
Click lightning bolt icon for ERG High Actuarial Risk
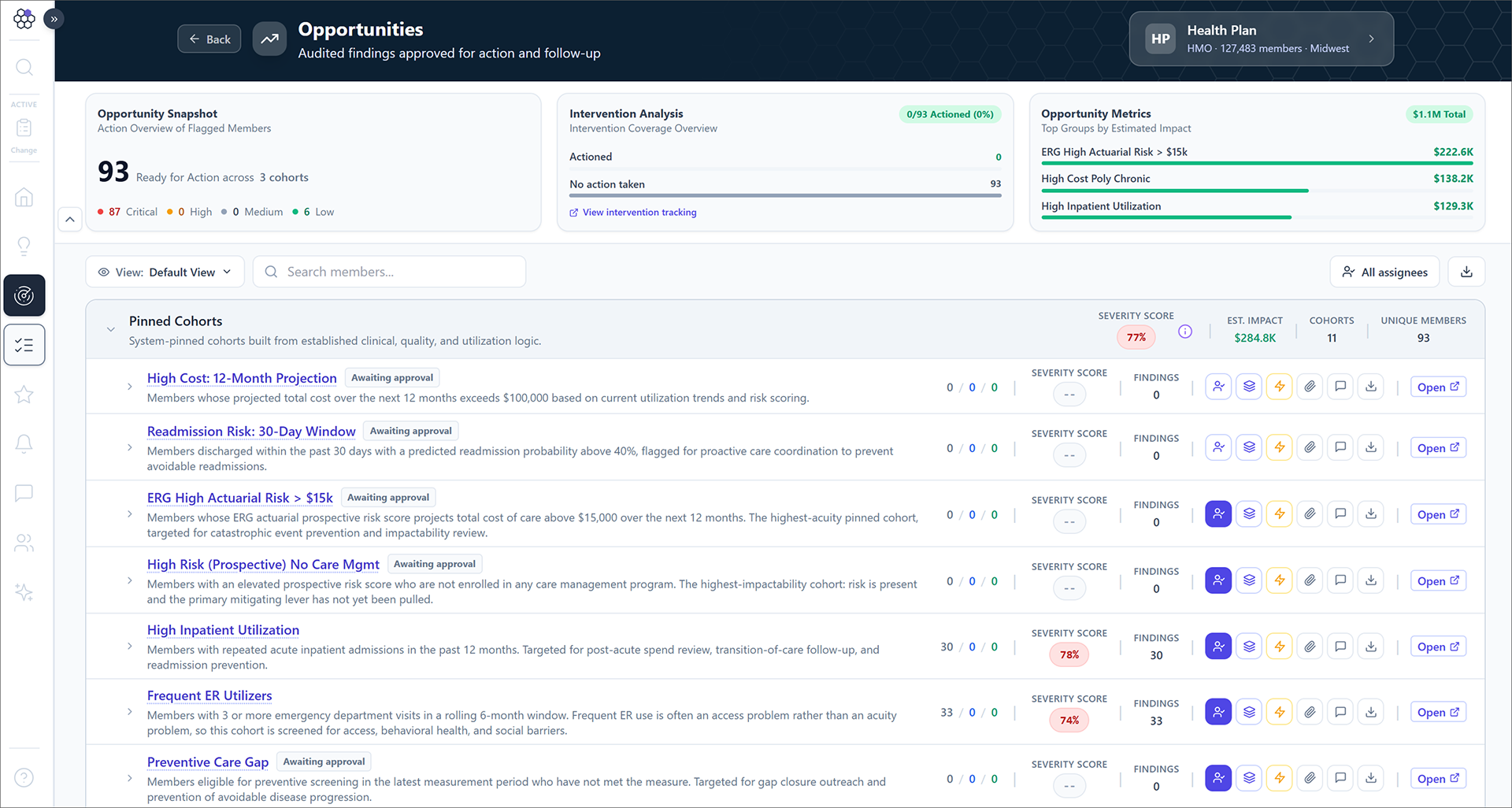1280,514
